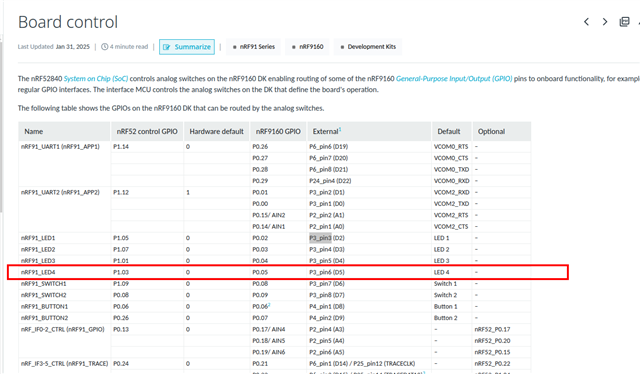Click footnote 2 next to P0.06
The width and height of the screenshot is (640, 374).
[269, 305]
